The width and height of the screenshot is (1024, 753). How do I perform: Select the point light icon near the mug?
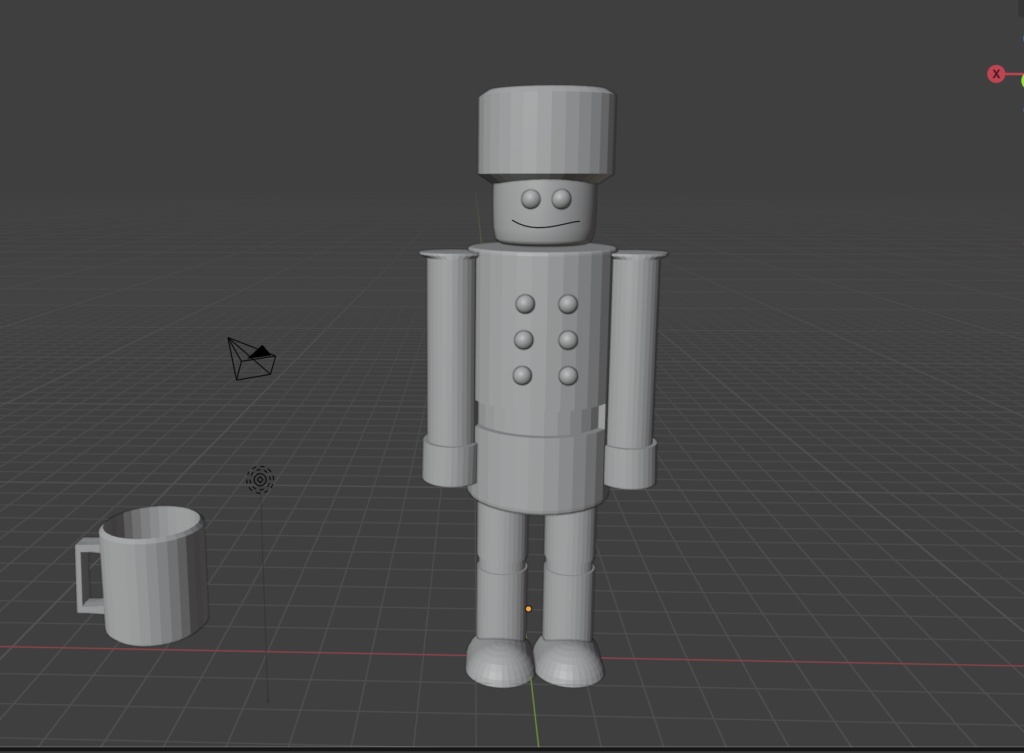[258, 481]
